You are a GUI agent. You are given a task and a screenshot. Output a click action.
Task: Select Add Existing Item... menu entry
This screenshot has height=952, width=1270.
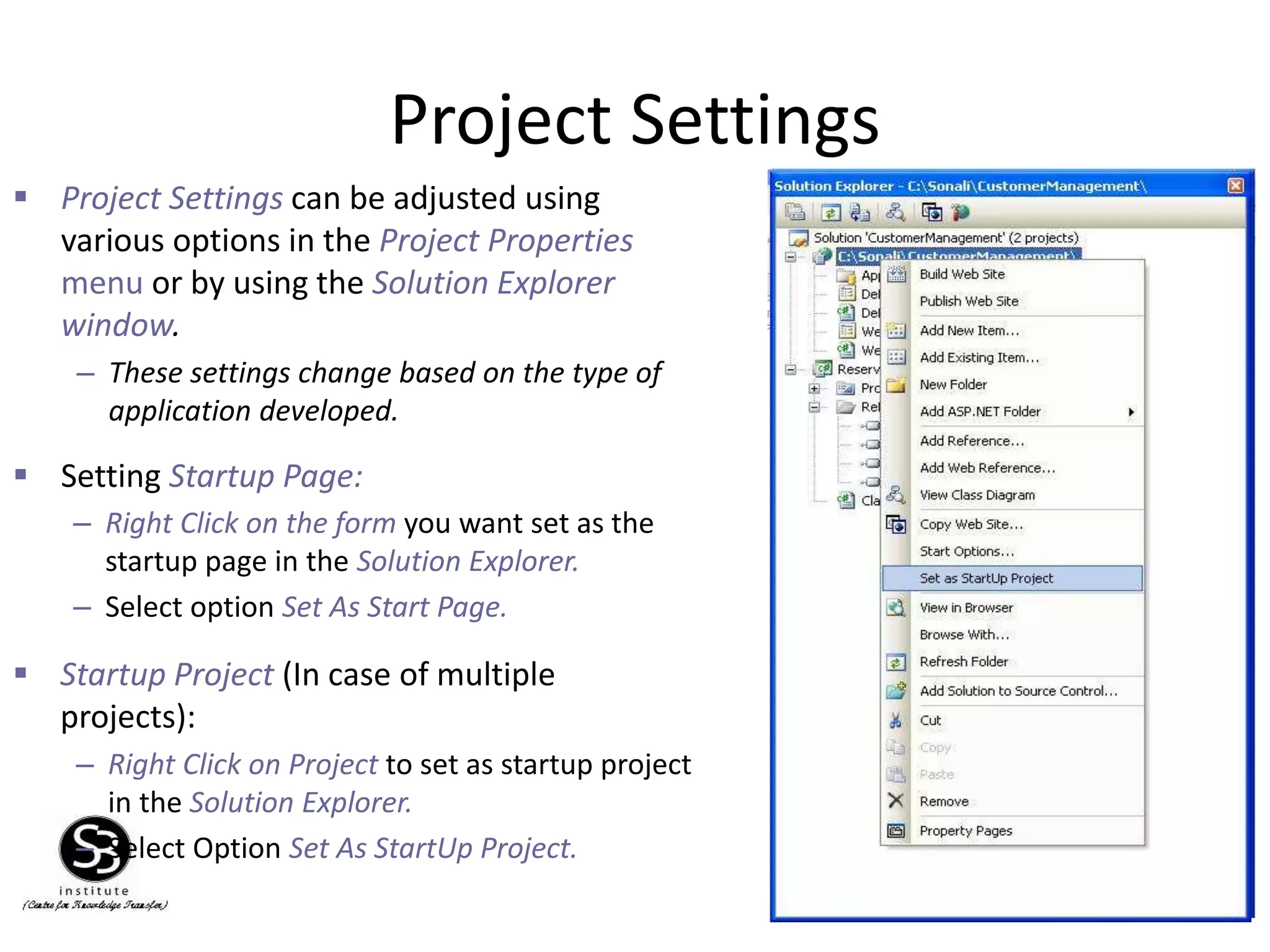pyautogui.click(x=1012, y=358)
